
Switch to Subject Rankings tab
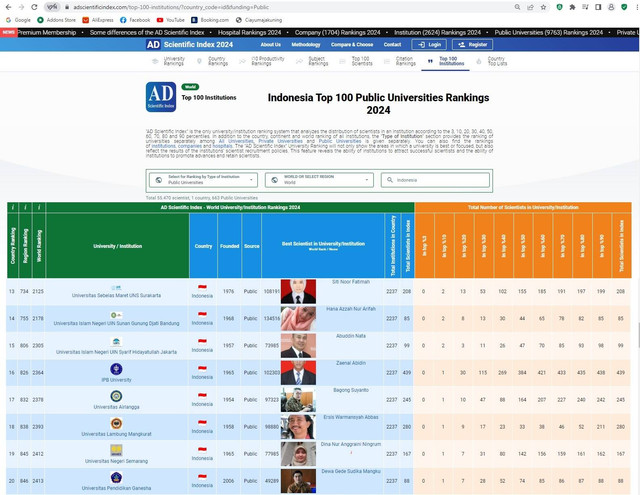[x=312, y=61]
